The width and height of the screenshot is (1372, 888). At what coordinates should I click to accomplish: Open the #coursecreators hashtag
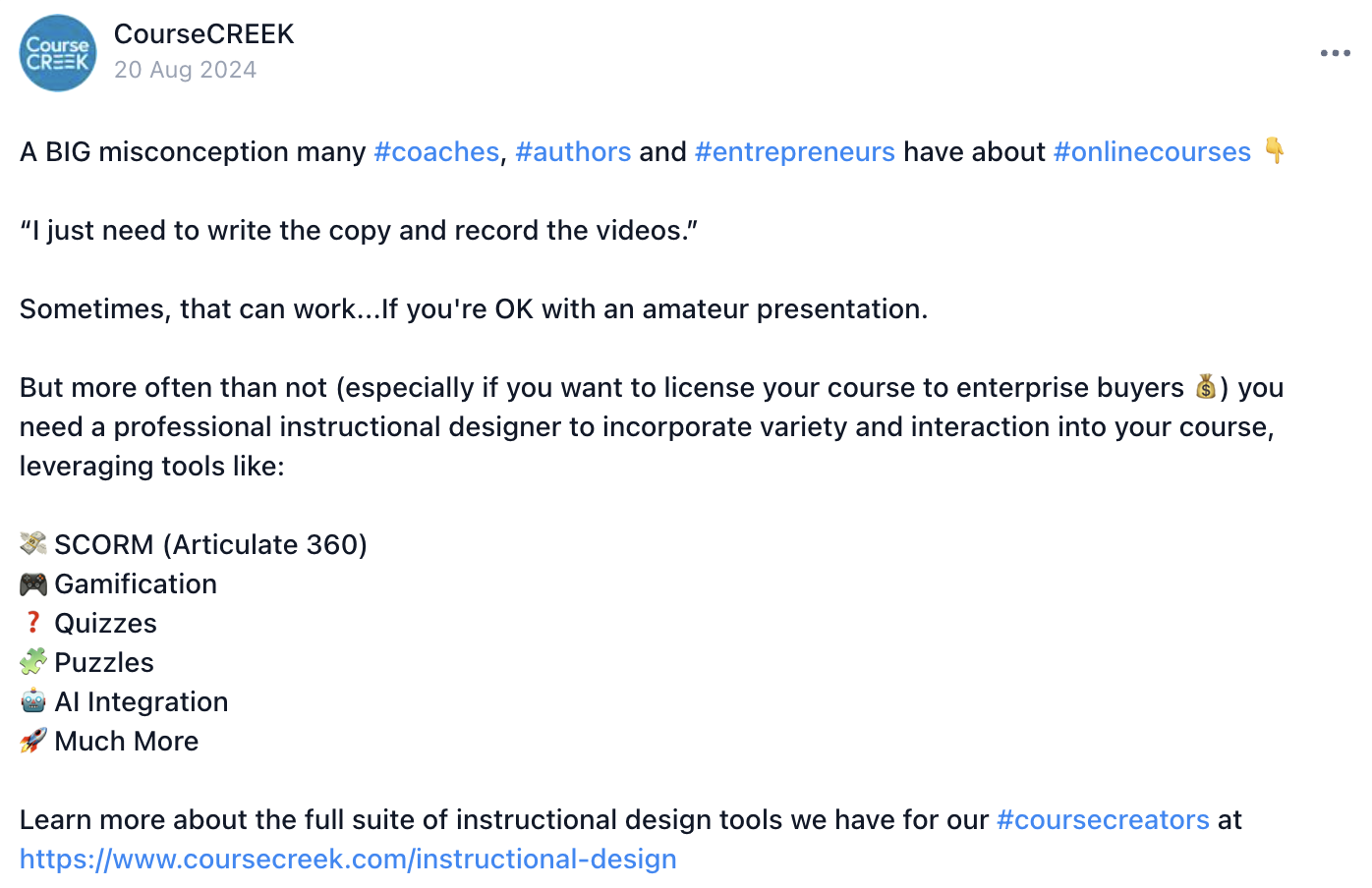pyautogui.click(x=1103, y=820)
